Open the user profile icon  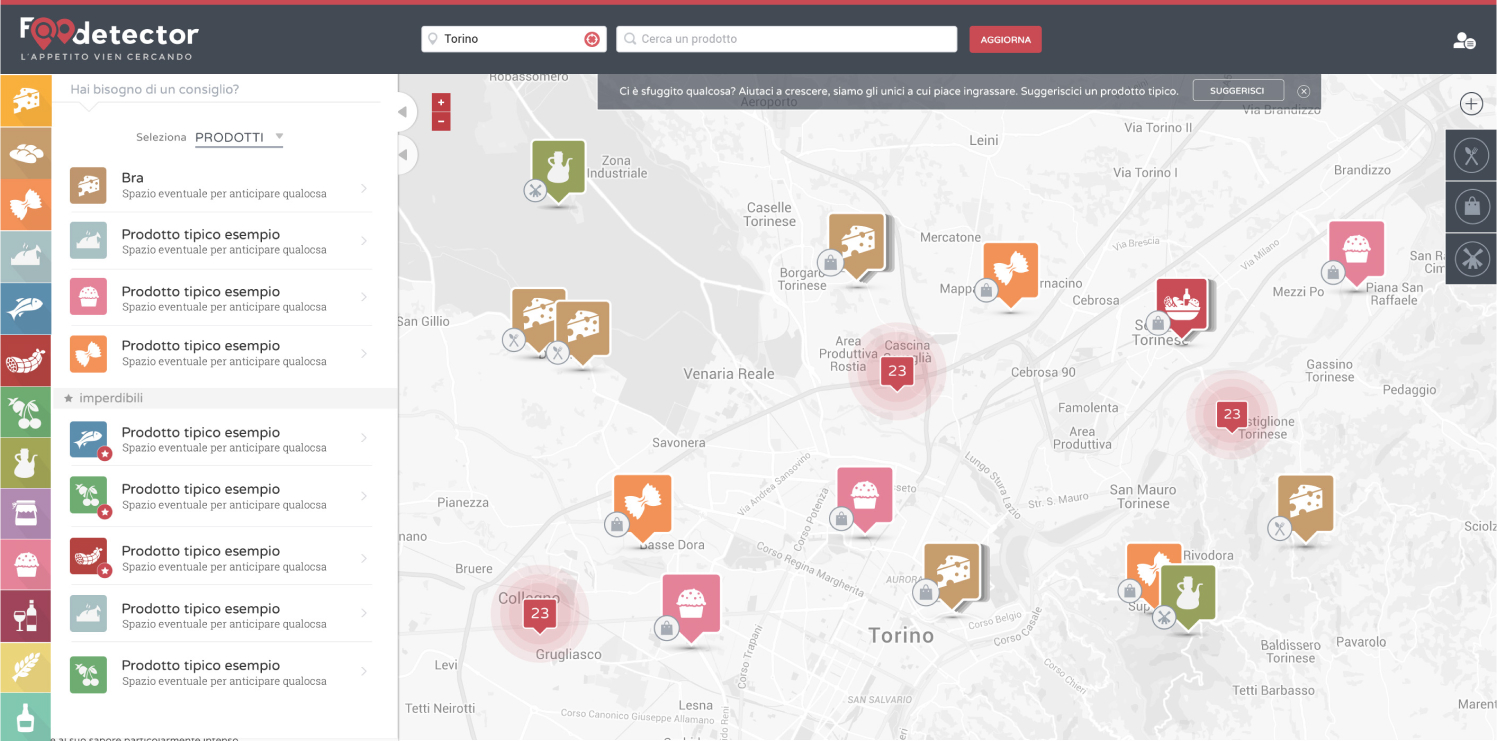pyautogui.click(x=1464, y=40)
